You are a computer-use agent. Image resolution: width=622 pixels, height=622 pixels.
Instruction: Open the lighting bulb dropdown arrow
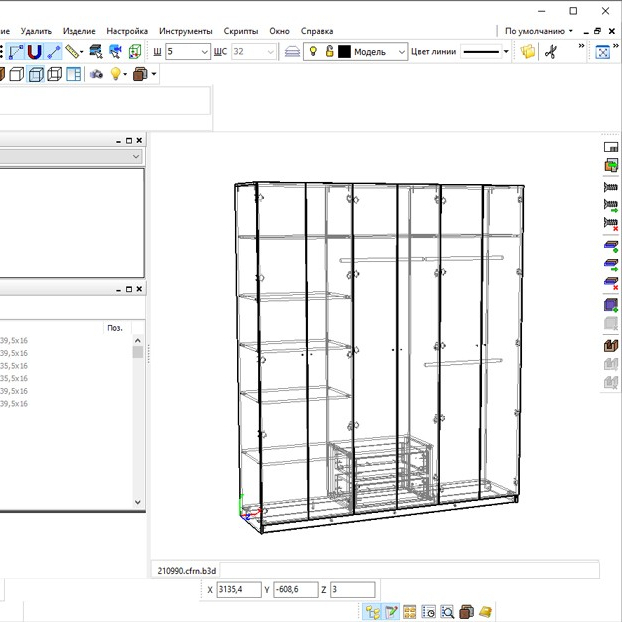coord(125,74)
